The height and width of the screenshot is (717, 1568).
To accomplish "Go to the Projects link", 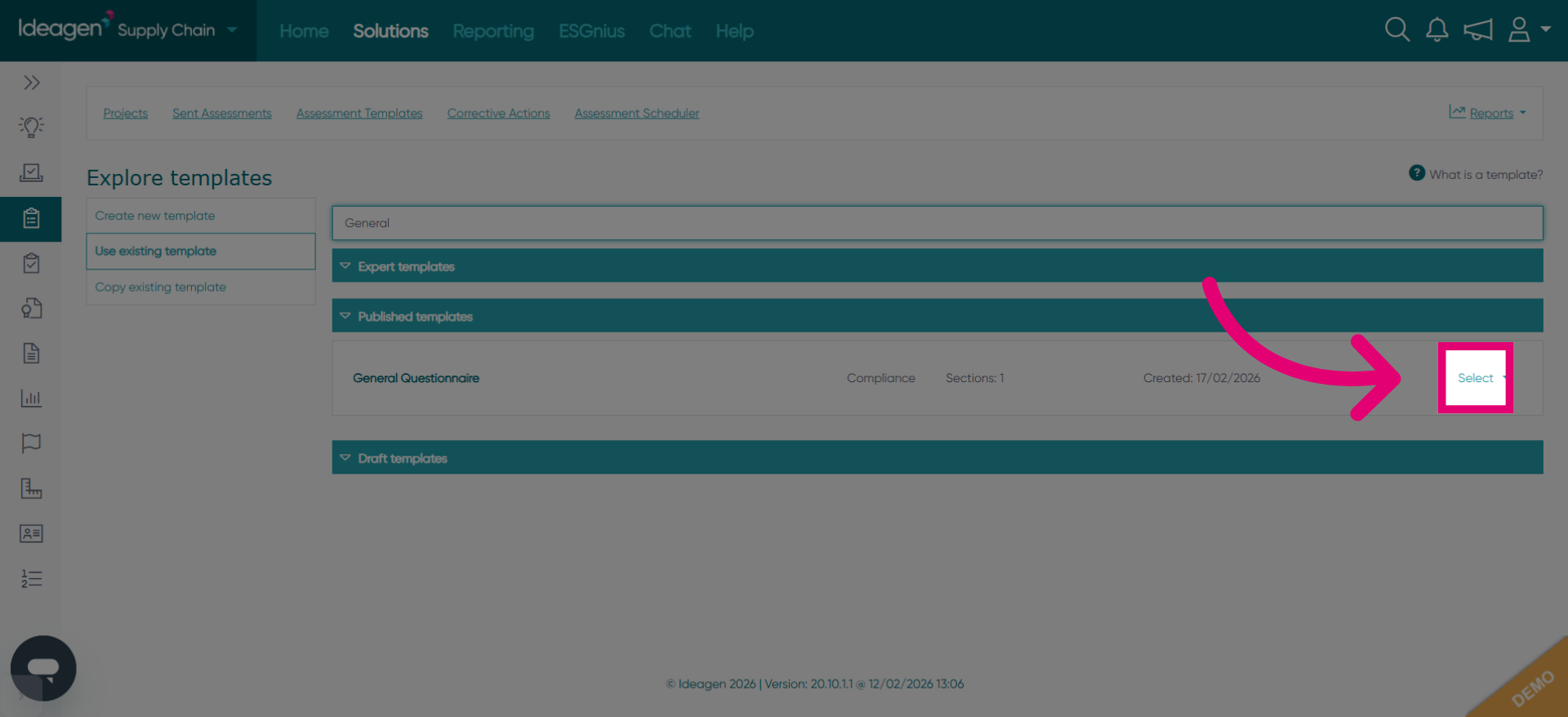I will [x=126, y=113].
